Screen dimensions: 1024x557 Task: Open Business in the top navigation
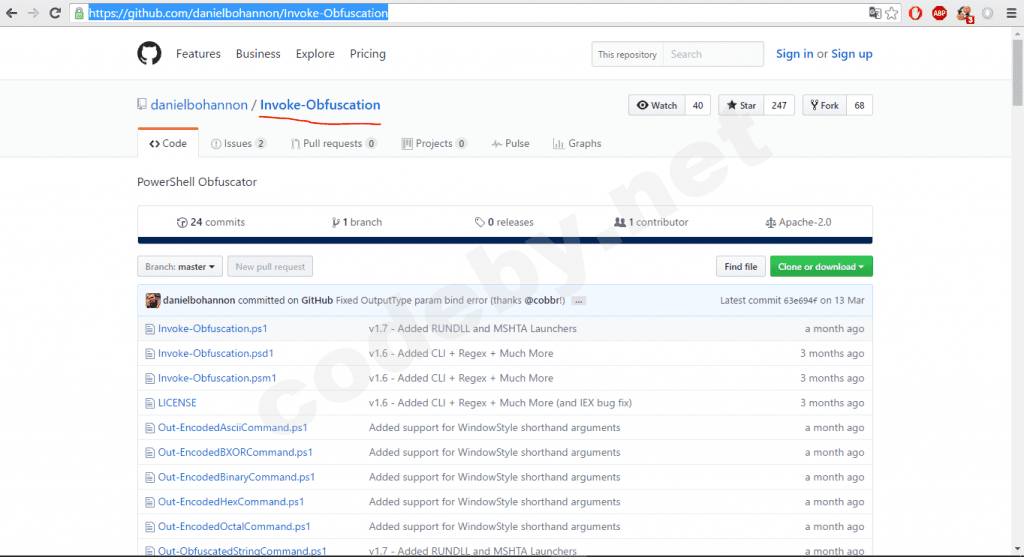(x=258, y=54)
